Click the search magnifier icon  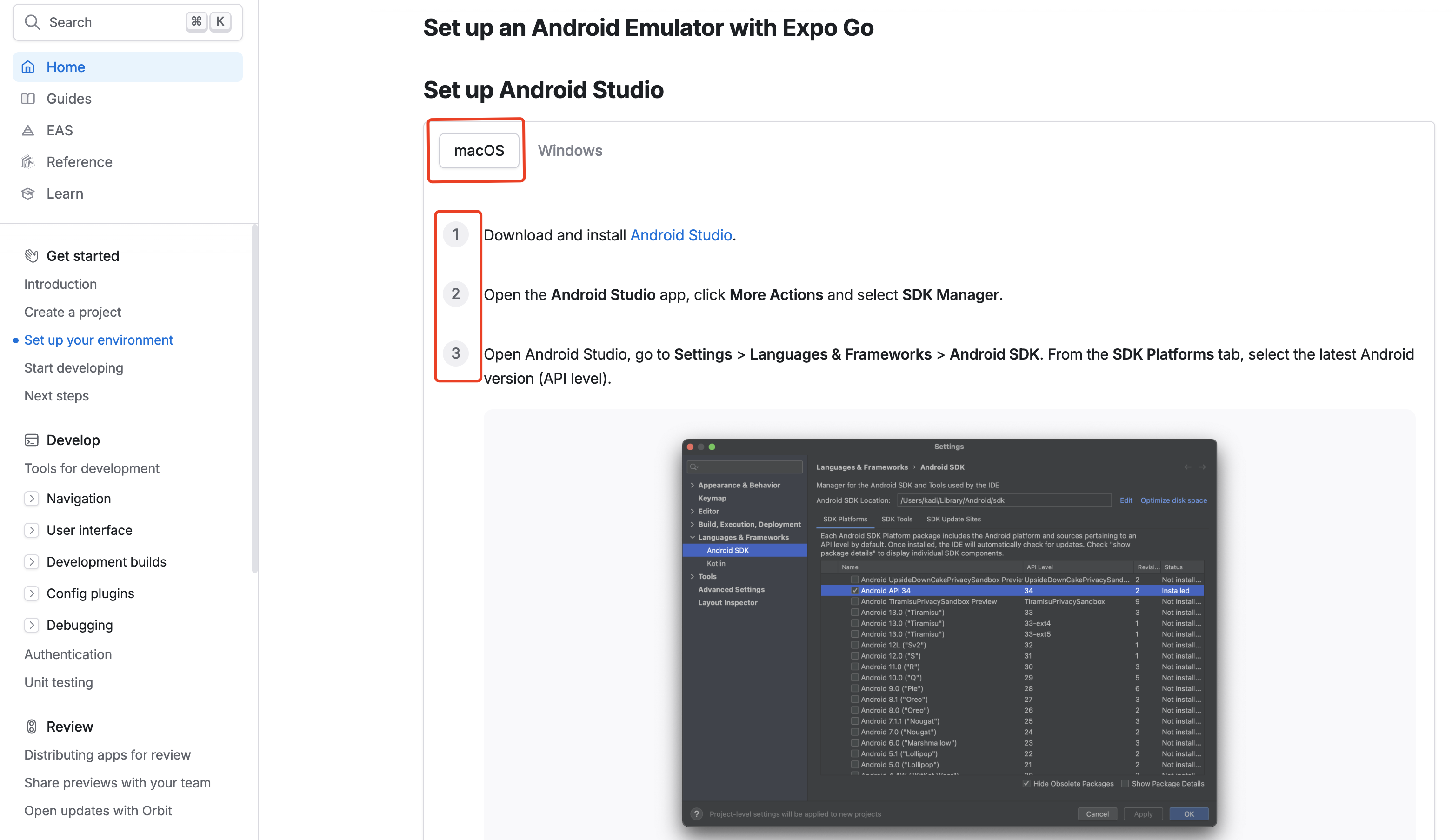(32, 22)
